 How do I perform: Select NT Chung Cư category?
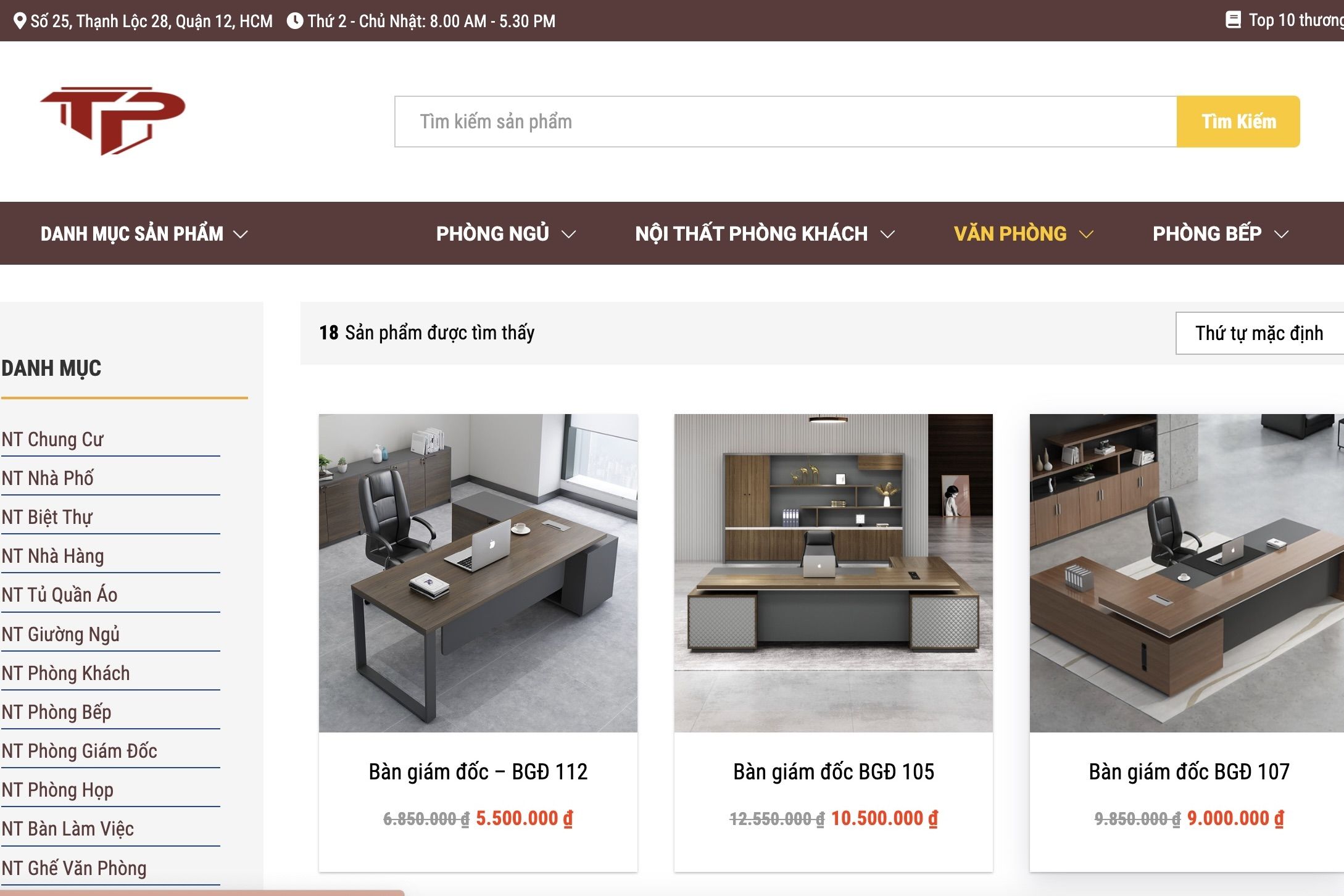52,439
